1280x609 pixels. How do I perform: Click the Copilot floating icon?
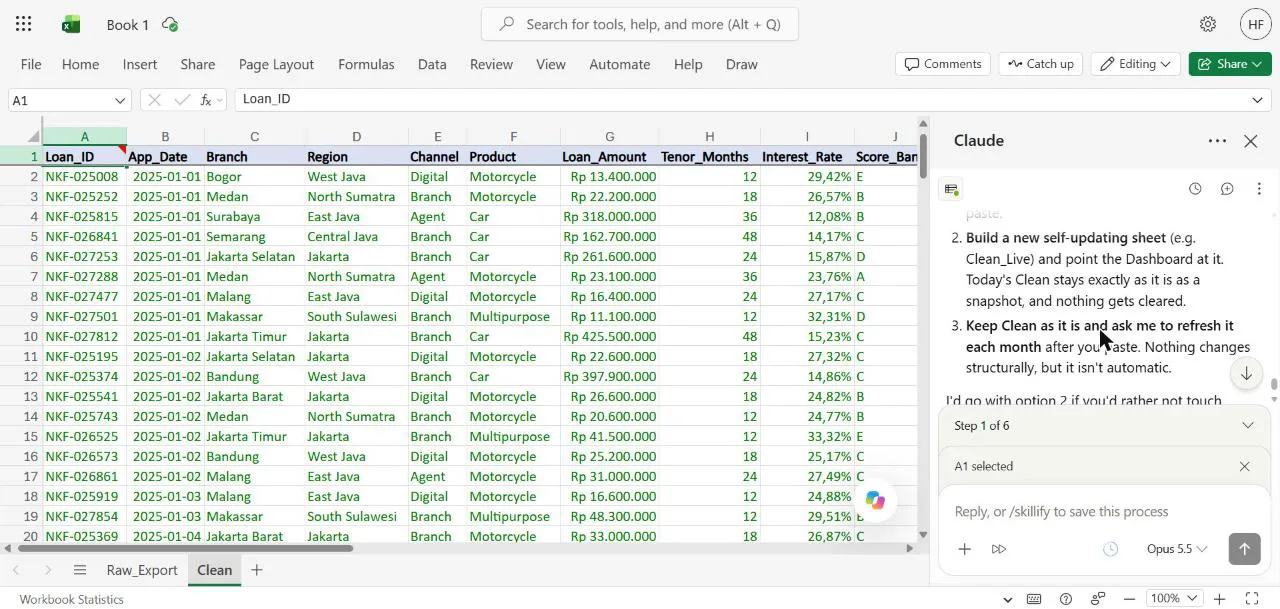click(x=875, y=501)
